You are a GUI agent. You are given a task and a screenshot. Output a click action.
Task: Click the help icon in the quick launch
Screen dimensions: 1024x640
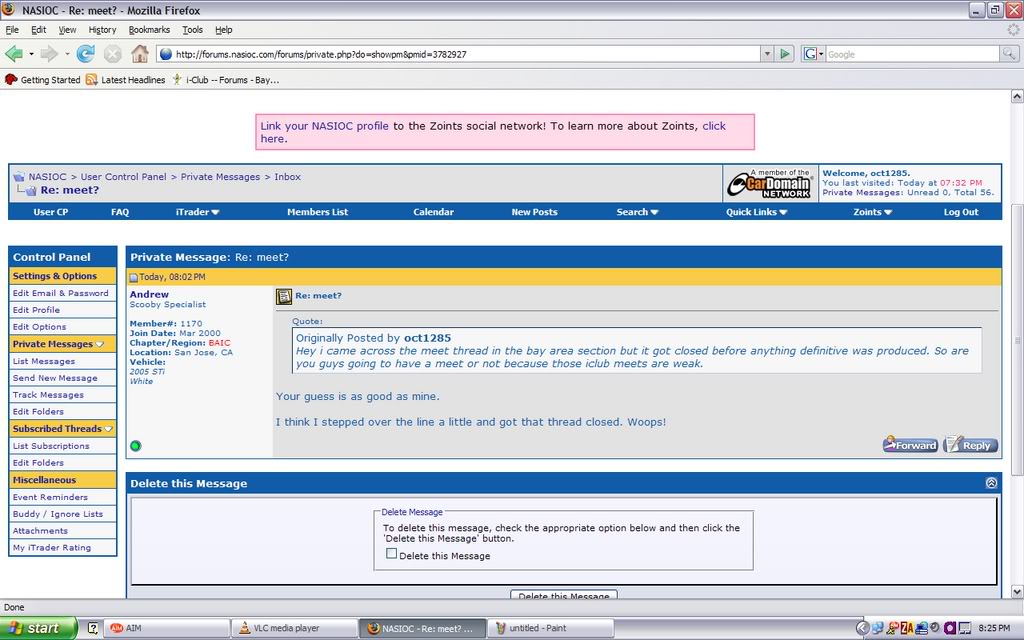tap(93, 628)
